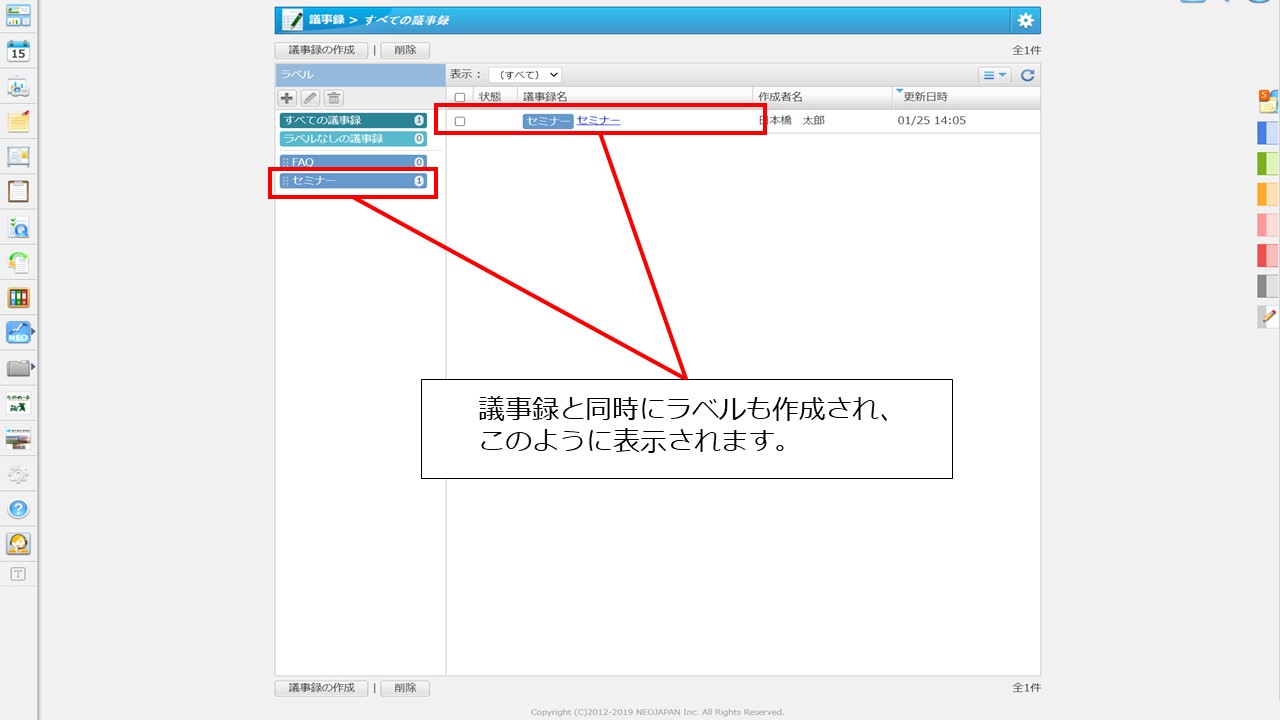This screenshot has width=1280, height=720.
Task: Click bottom 議事録の作成 button
Action: (x=322, y=688)
